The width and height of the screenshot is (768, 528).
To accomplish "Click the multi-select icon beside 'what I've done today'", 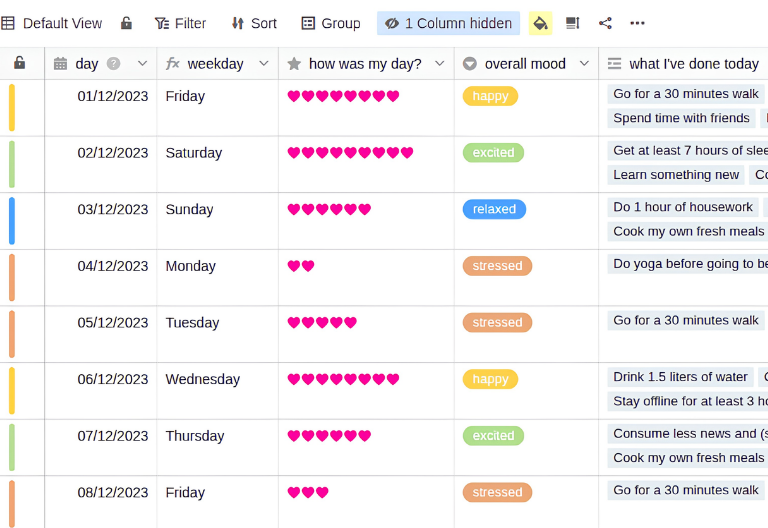I will click(x=614, y=64).
